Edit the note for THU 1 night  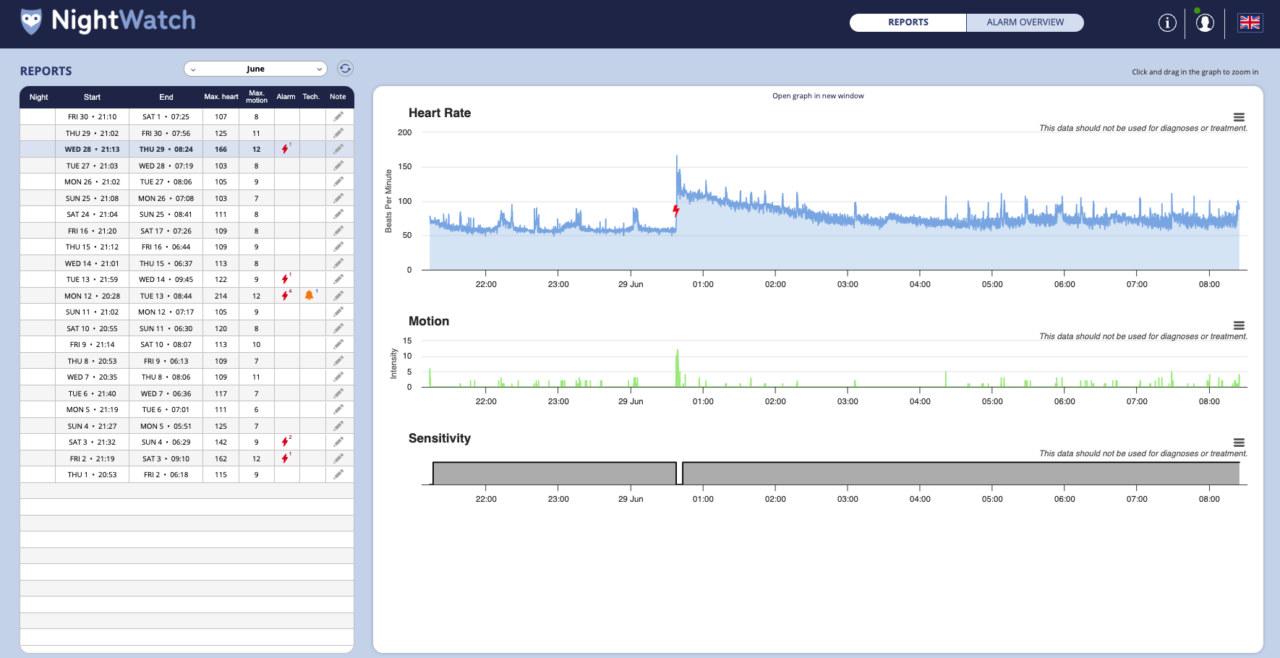[338, 474]
